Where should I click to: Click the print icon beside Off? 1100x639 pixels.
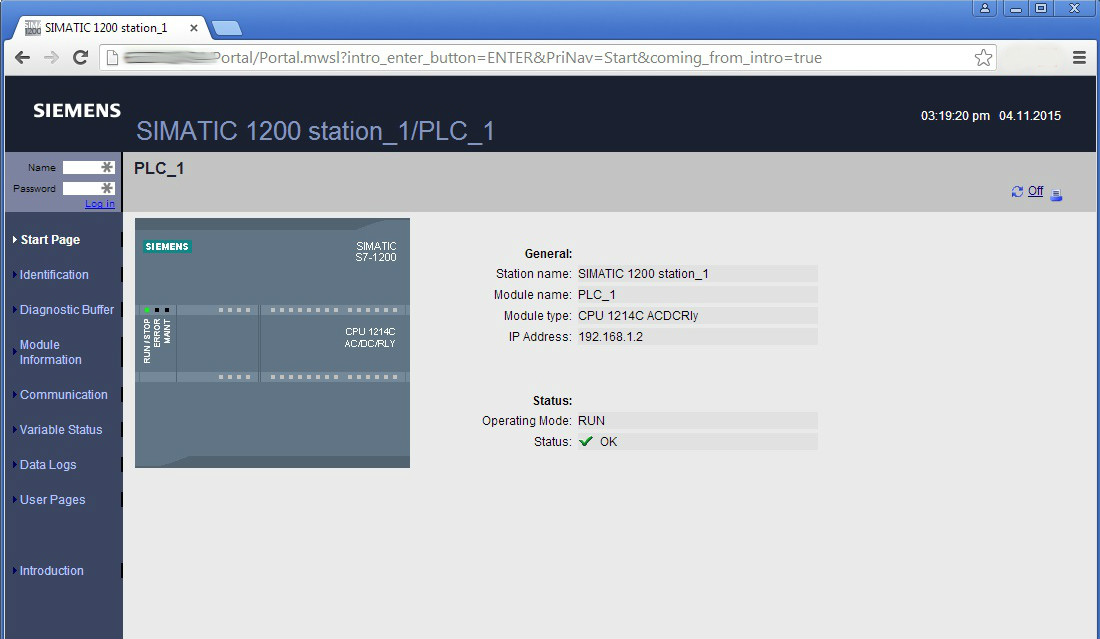pyautogui.click(x=1057, y=195)
